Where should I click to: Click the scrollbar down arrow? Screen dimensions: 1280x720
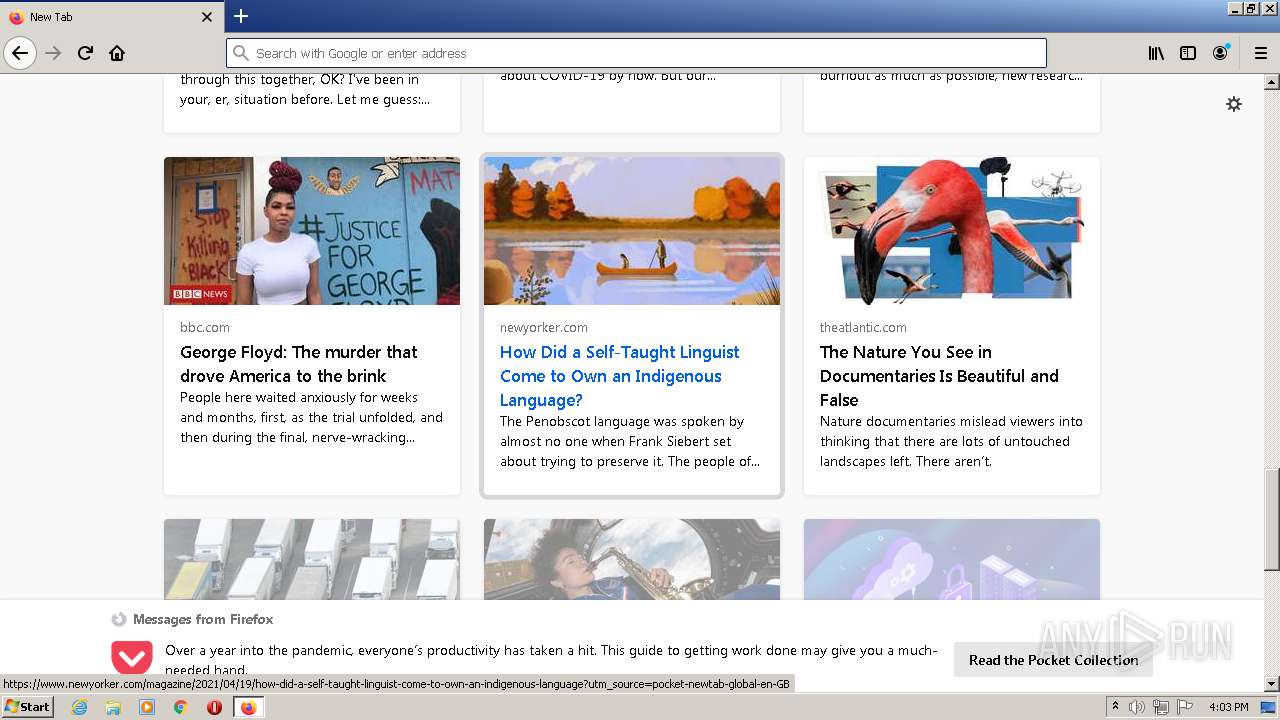[1272, 684]
